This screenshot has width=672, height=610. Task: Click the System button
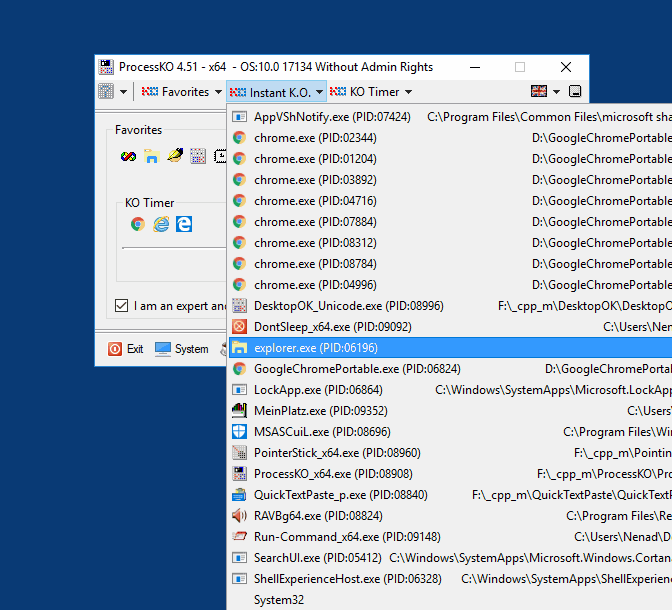coord(182,349)
